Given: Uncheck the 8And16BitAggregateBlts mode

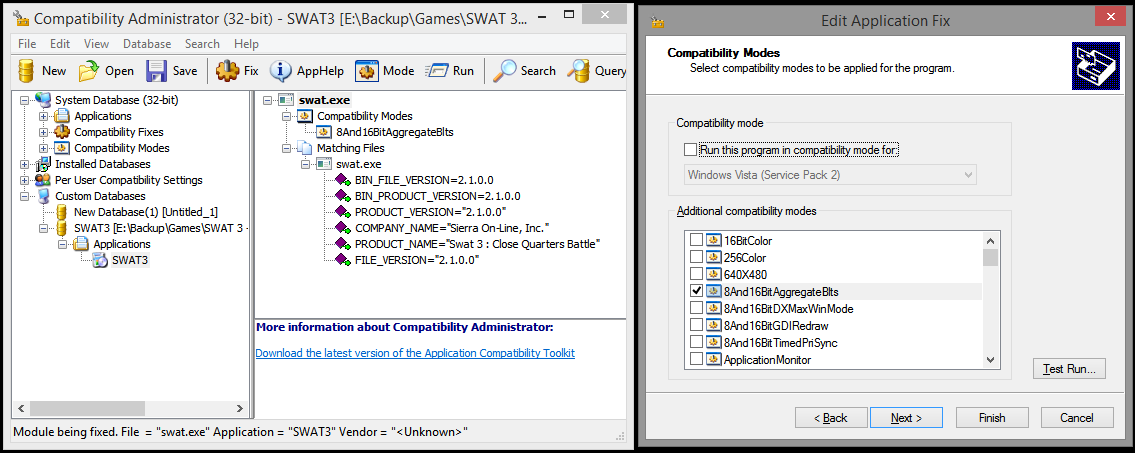Looking at the screenshot, I should (696, 291).
